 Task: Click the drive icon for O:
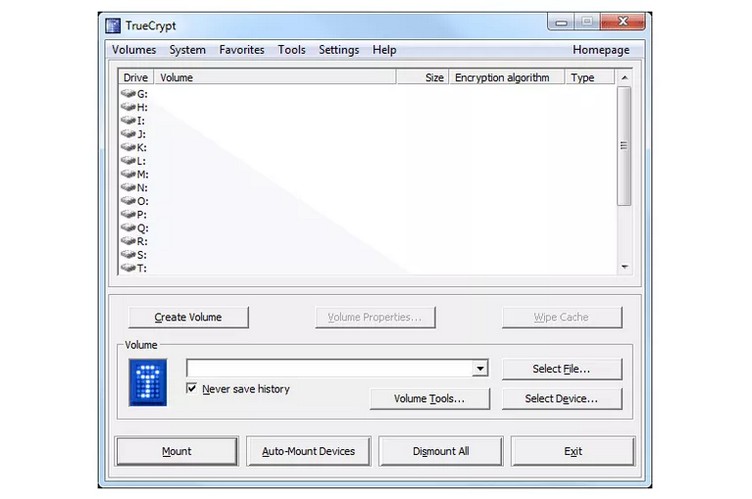128,201
